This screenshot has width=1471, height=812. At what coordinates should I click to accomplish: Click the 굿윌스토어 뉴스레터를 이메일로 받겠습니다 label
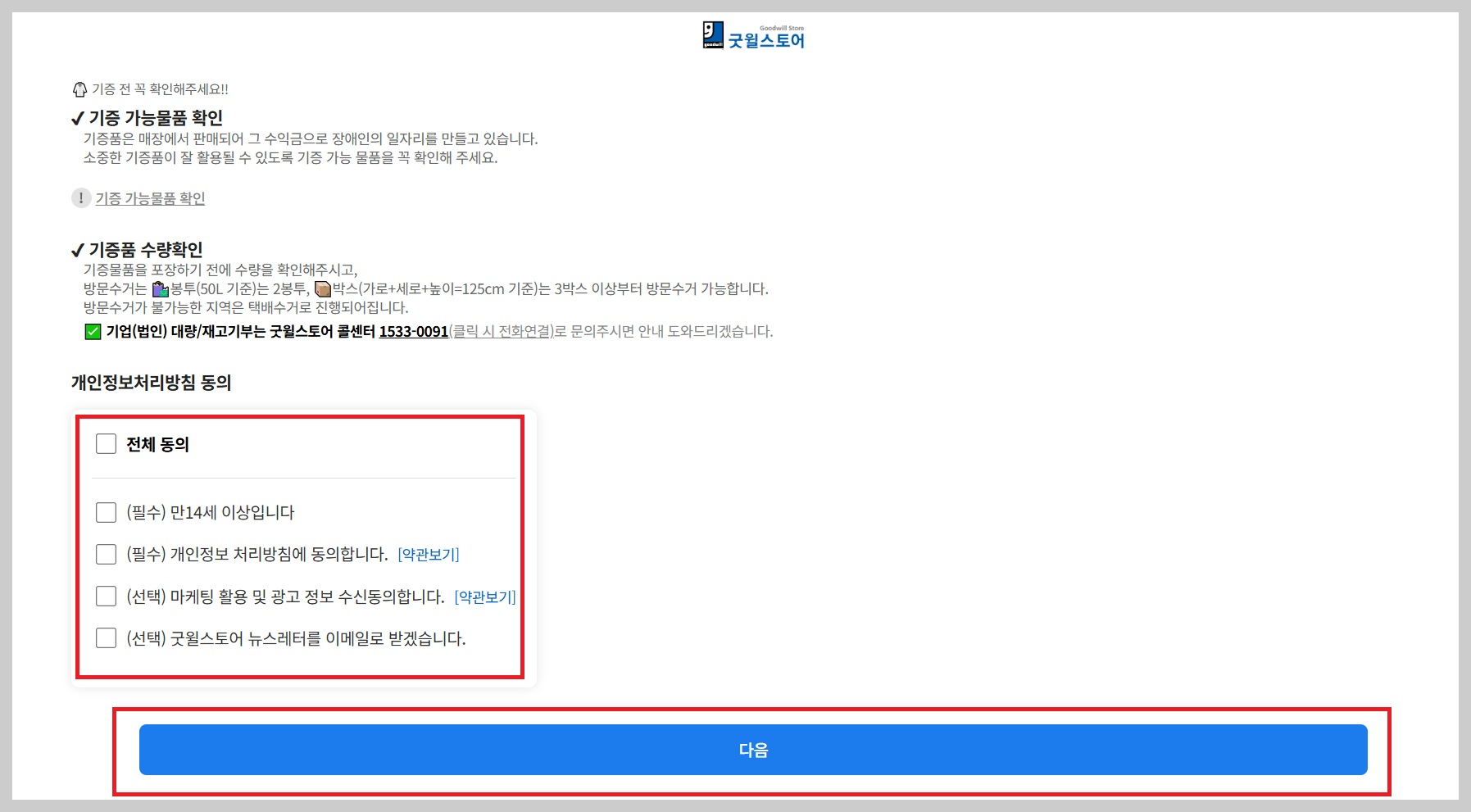(x=296, y=638)
